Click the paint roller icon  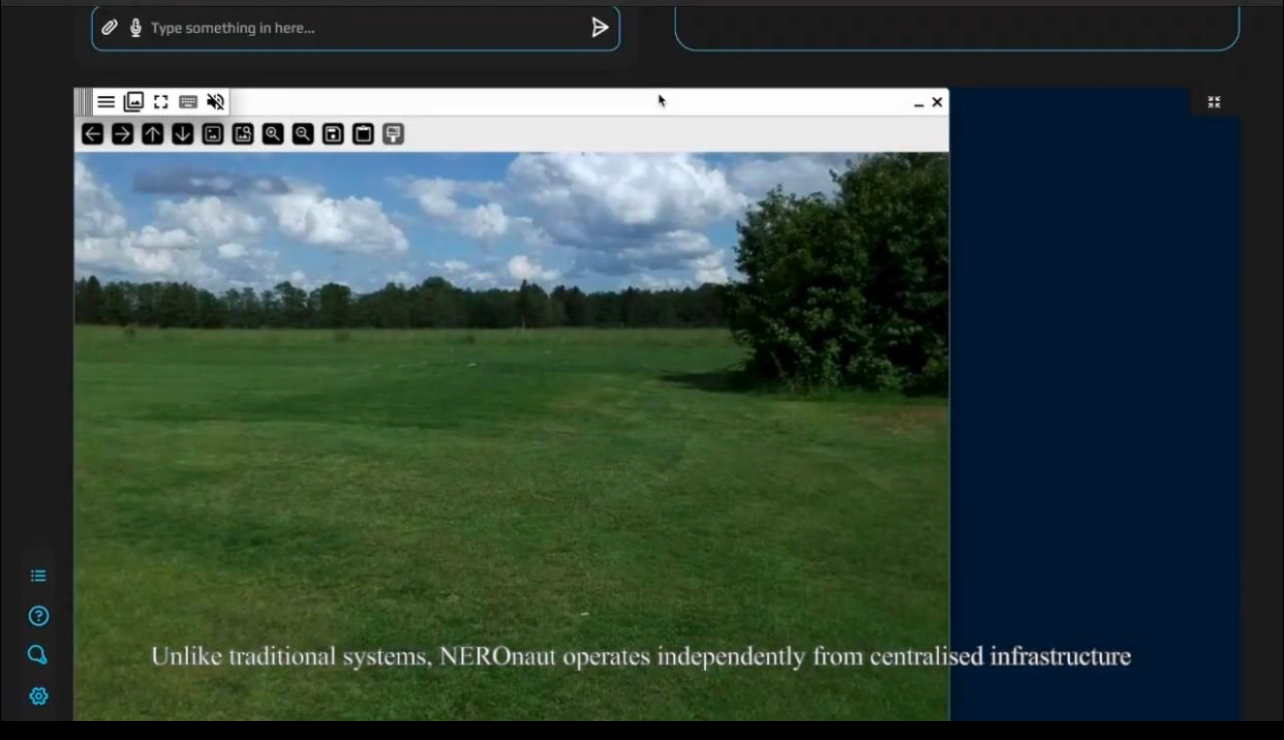[x=393, y=134]
